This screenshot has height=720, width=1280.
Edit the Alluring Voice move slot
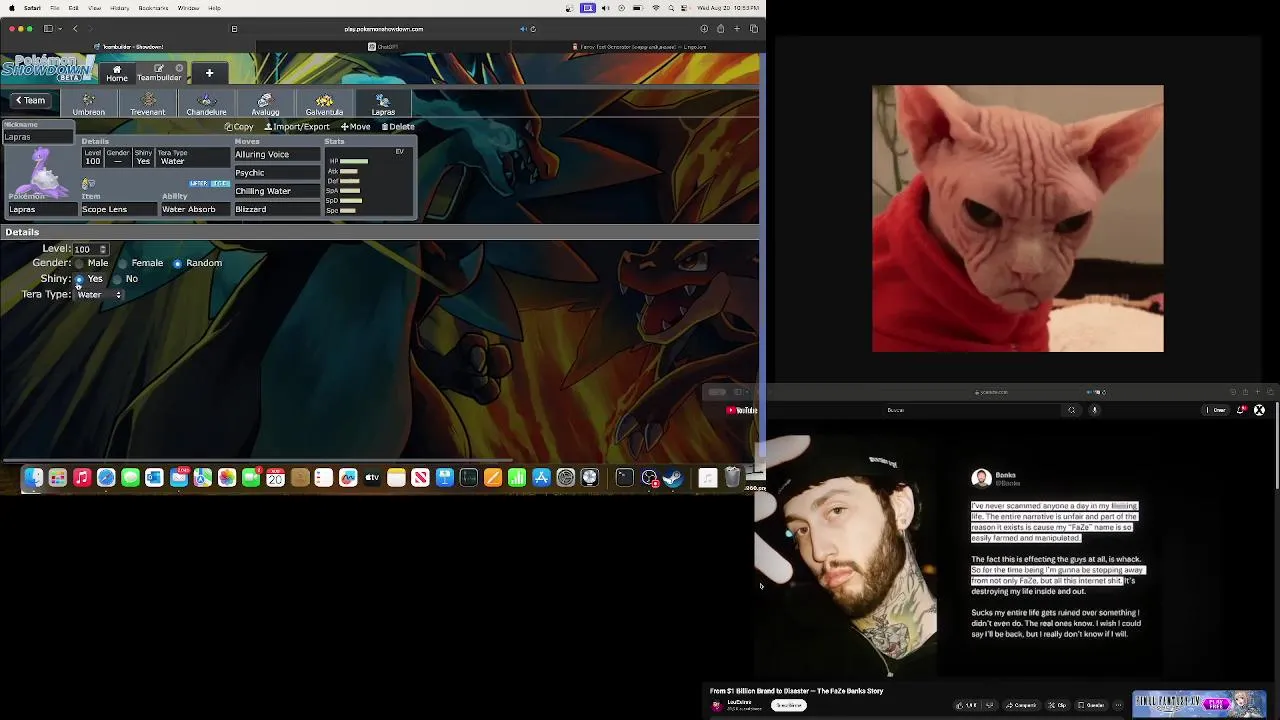click(x=277, y=155)
